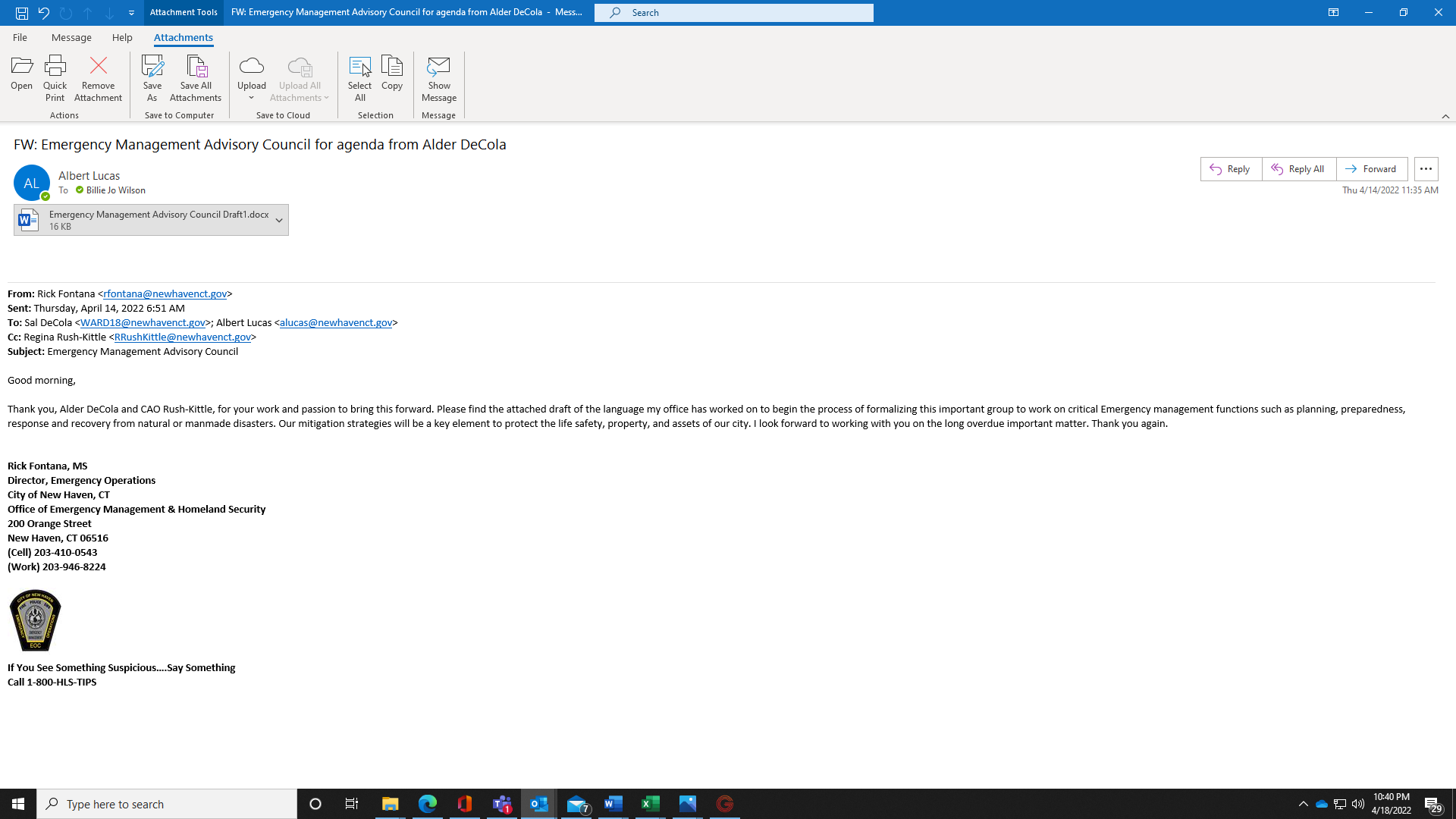
Task: Open the docx attachment dropdown chevron
Action: click(x=279, y=220)
